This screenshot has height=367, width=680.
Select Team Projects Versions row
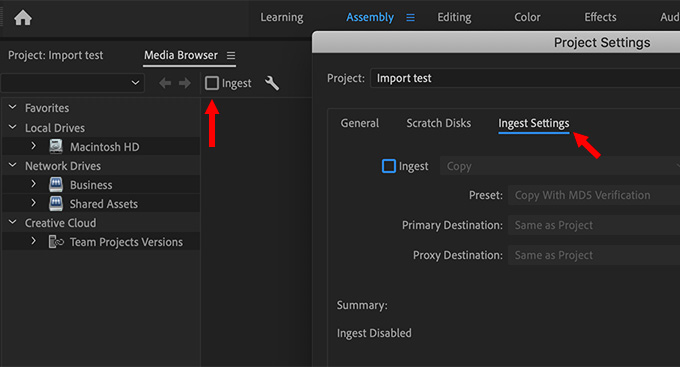coord(101,242)
